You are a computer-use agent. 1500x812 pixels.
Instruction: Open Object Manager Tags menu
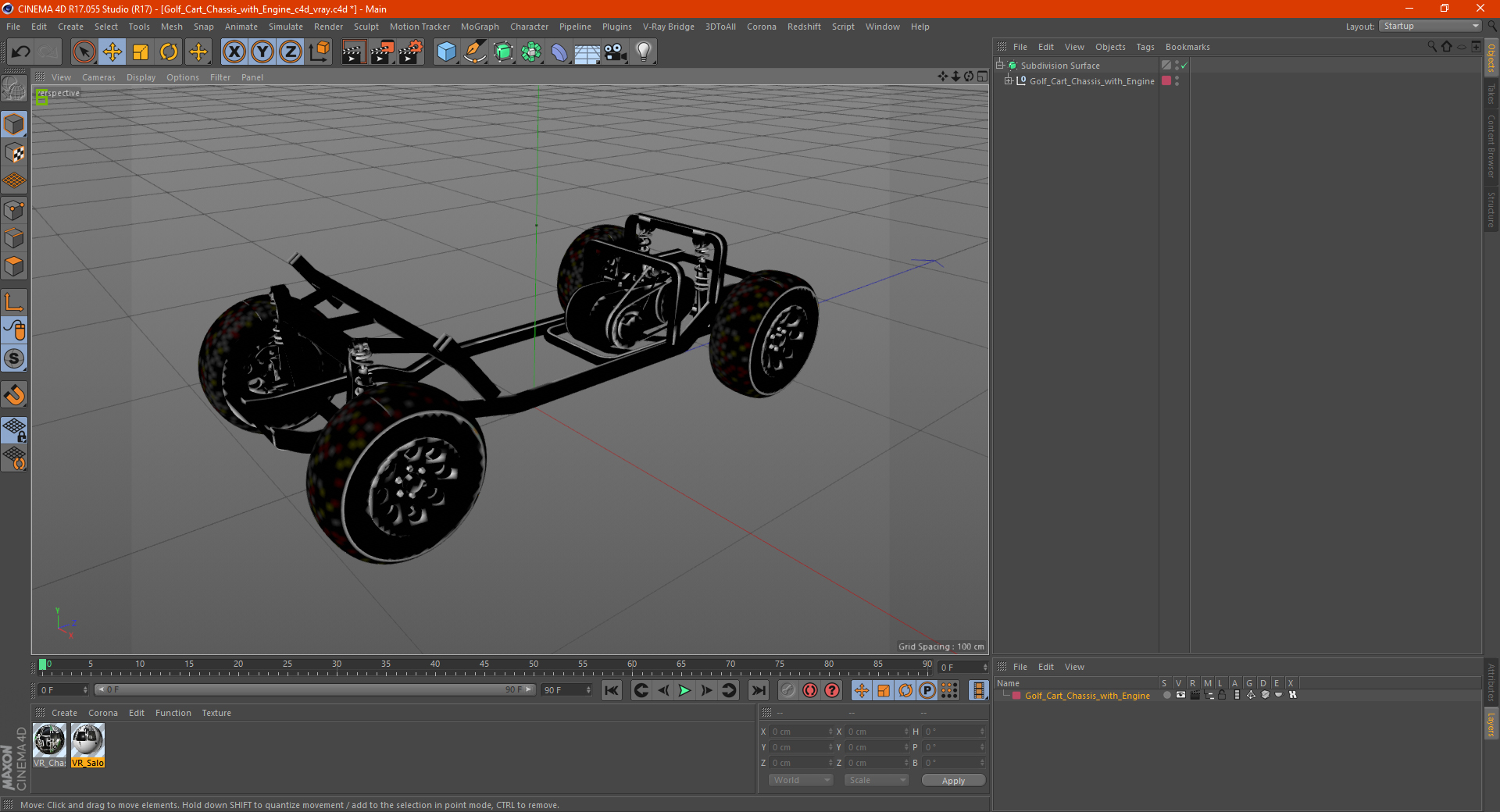[1145, 47]
